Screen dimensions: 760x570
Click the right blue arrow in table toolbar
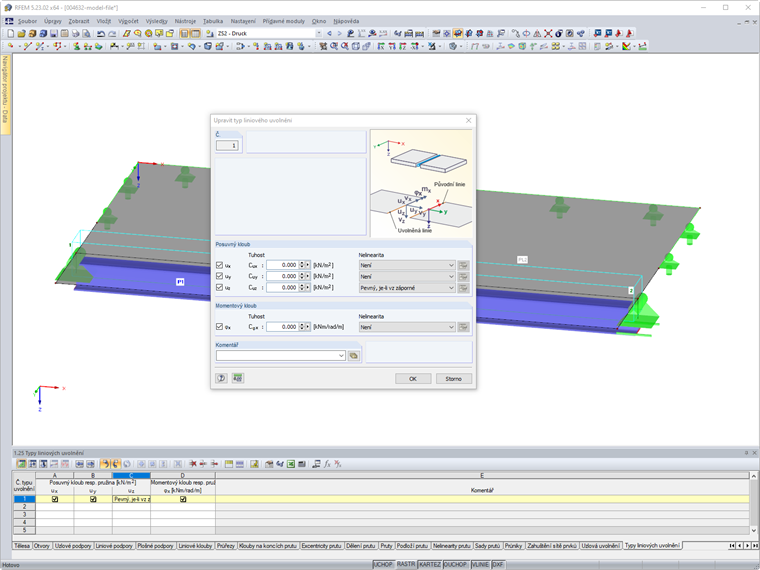(90, 464)
